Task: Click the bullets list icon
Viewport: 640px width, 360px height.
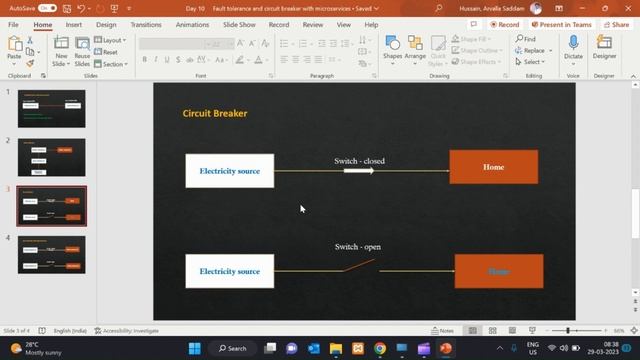Action: (x=284, y=43)
